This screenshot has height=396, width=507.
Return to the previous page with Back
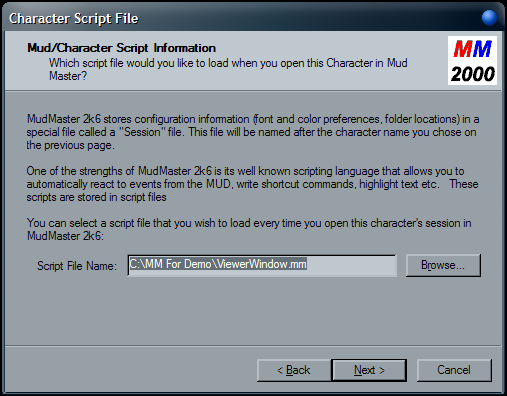(294, 370)
